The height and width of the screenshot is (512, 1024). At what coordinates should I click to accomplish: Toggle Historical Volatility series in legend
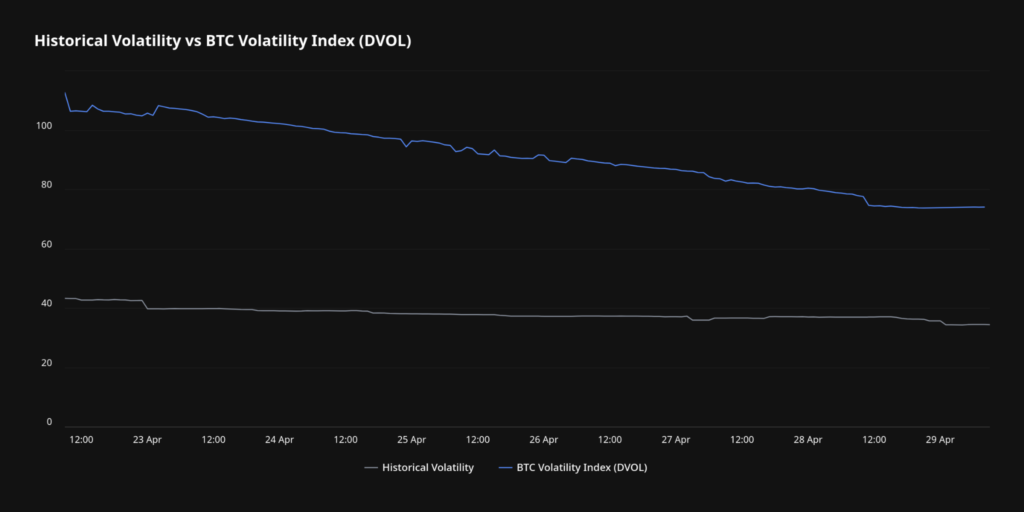[x=428, y=467]
